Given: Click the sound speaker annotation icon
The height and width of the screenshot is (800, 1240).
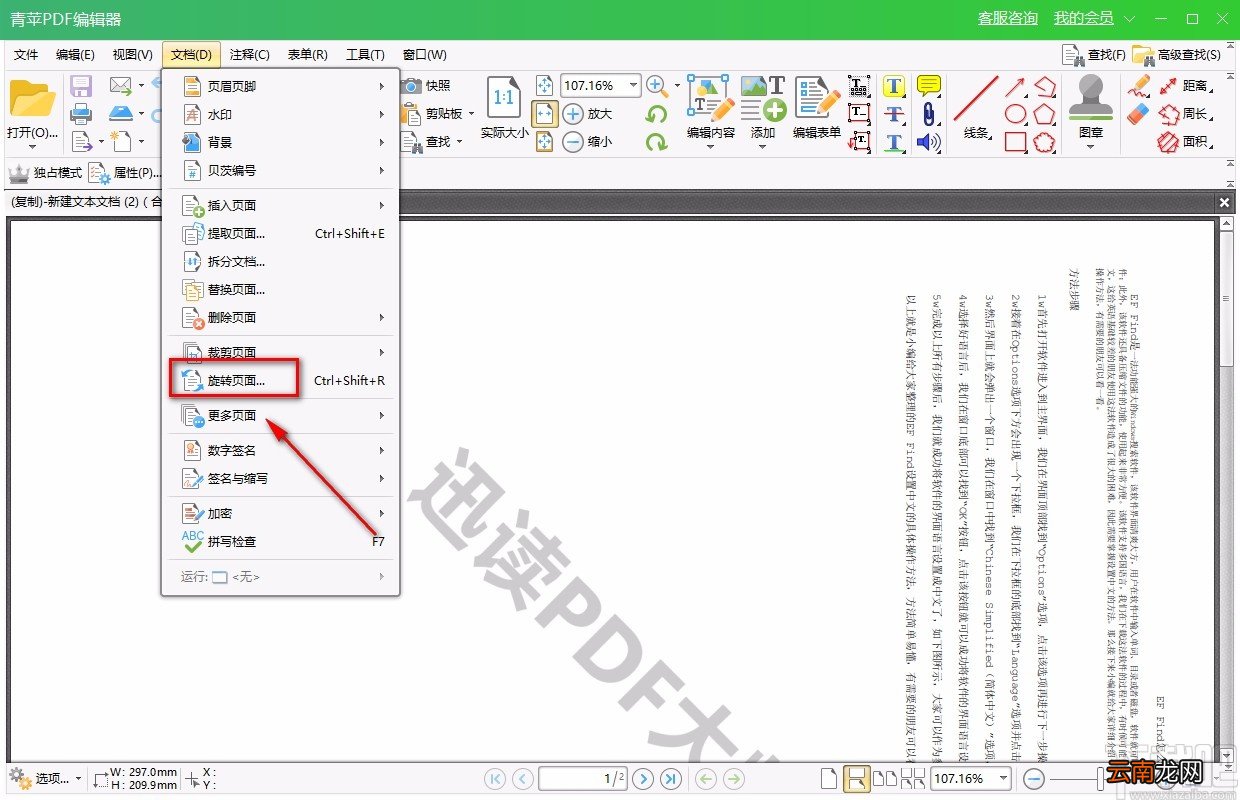Looking at the screenshot, I should click(x=929, y=142).
